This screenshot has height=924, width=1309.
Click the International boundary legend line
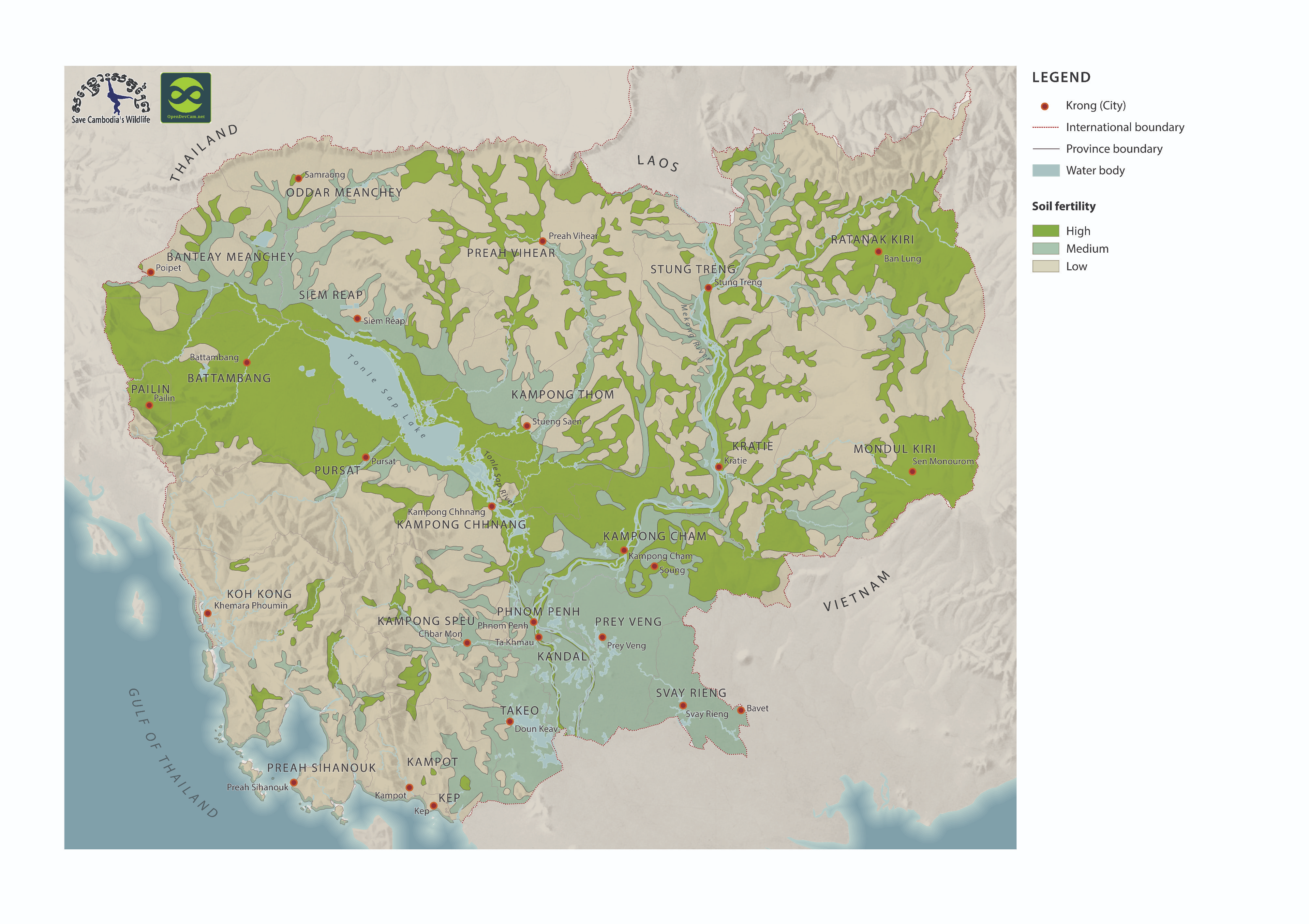pyautogui.click(x=1045, y=127)
